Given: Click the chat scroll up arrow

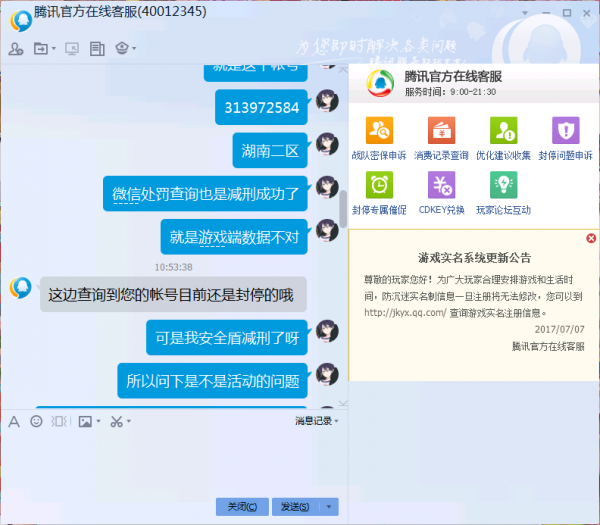Looking at the screenshot, I should click(x=343, y=70).
